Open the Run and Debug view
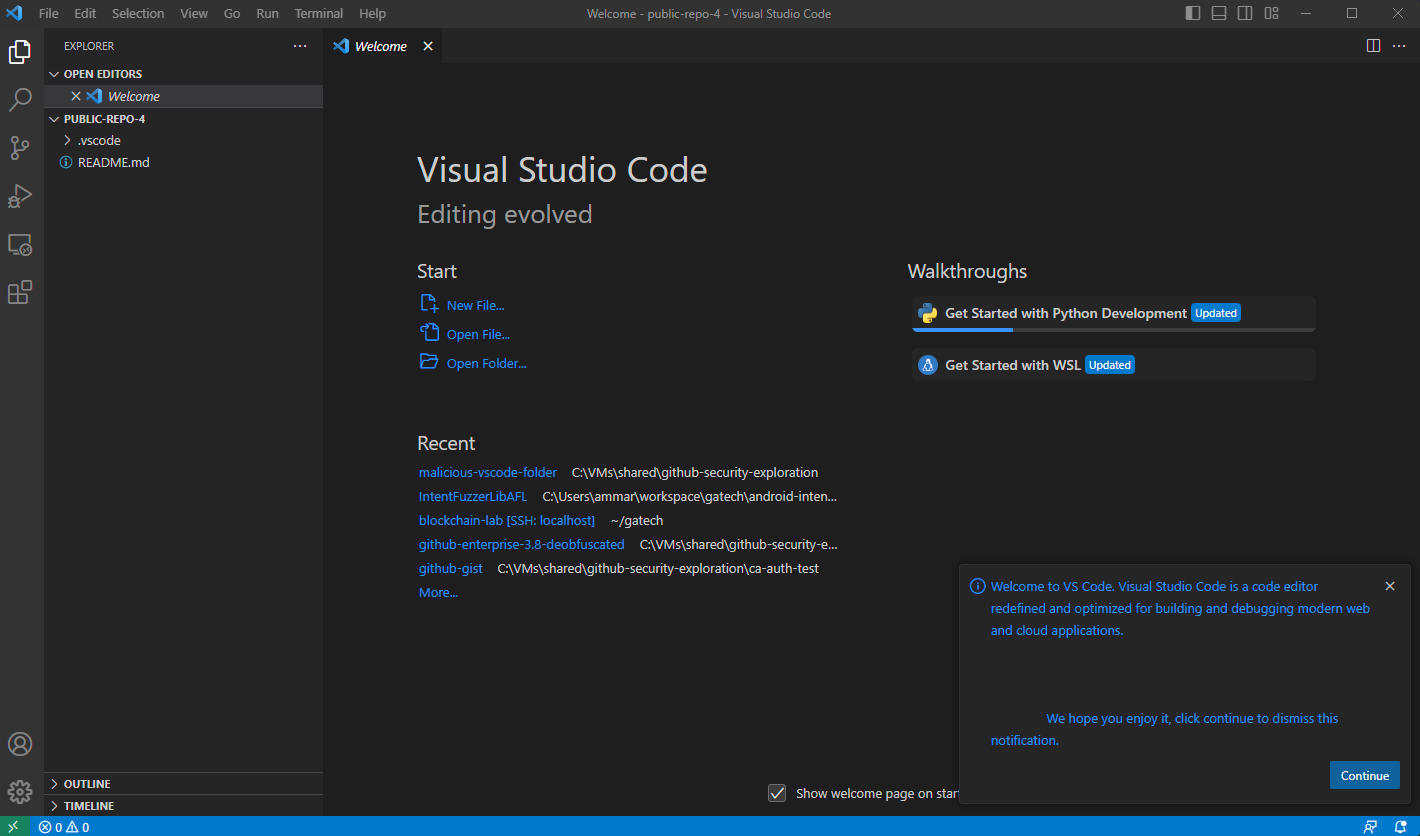This screenshot has height=836, width=1420. coord(20,195)
